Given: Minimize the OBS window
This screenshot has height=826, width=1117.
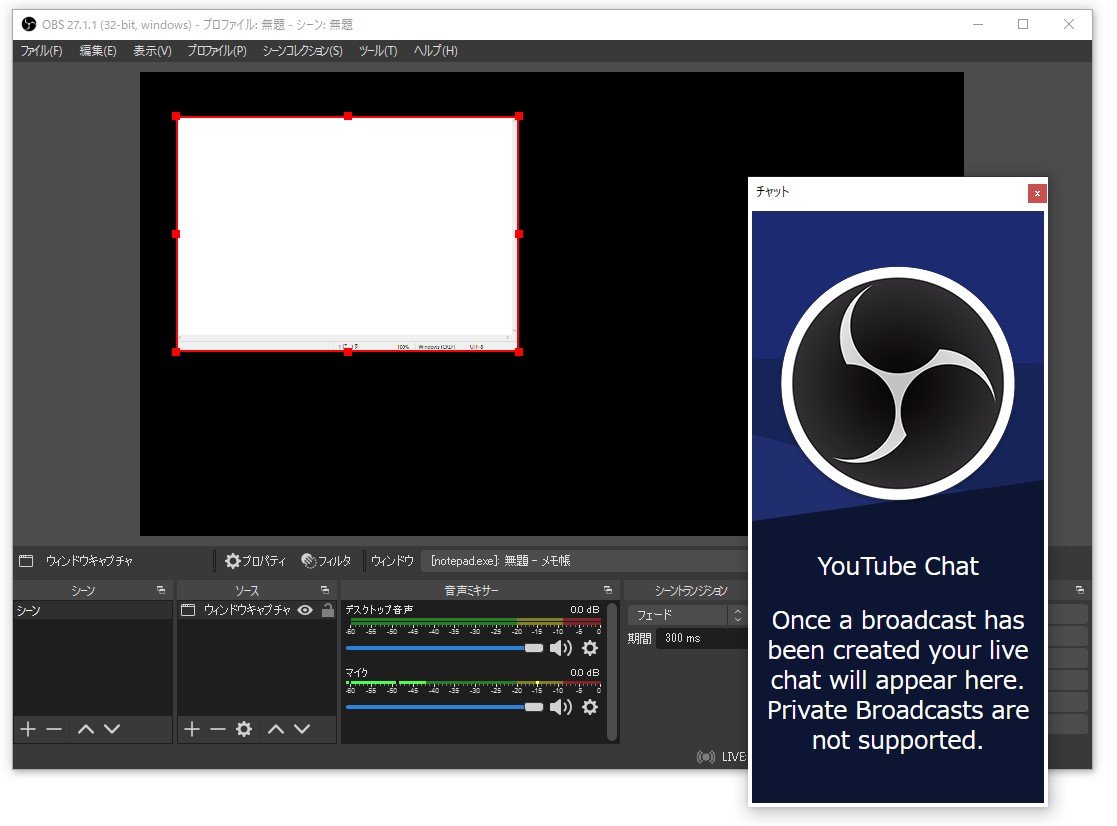Looking at the screenshot, I should click(x=978, y=24).
